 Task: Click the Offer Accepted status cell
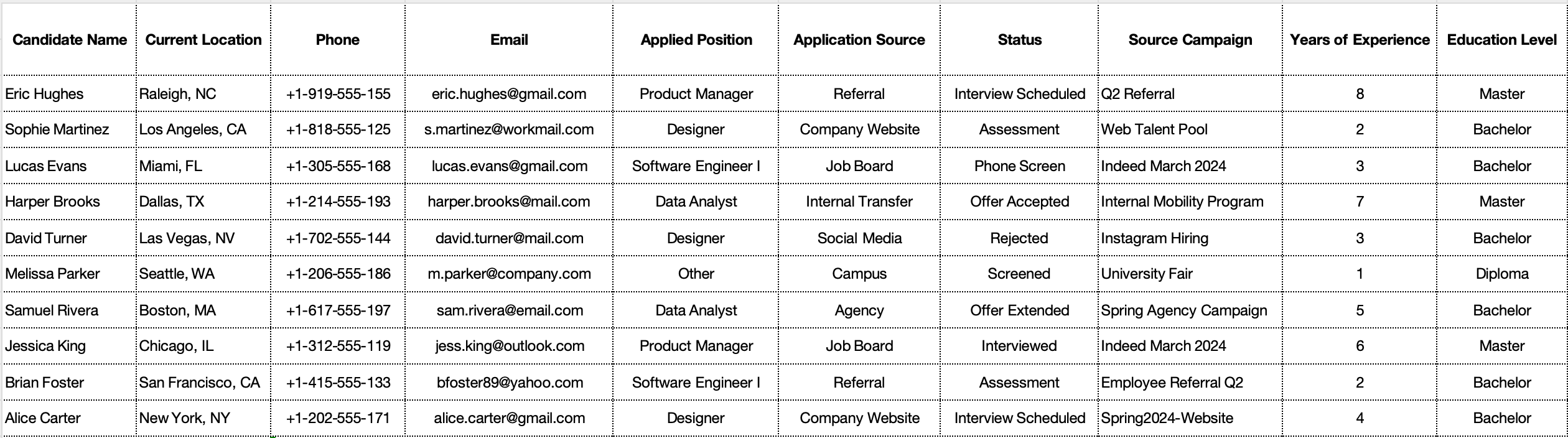point(1019,202)
